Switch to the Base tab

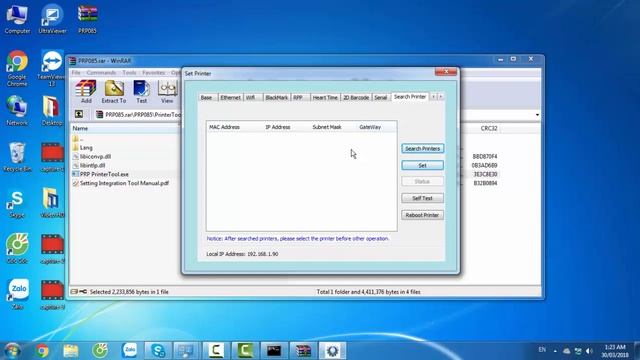tap(207, 98)
